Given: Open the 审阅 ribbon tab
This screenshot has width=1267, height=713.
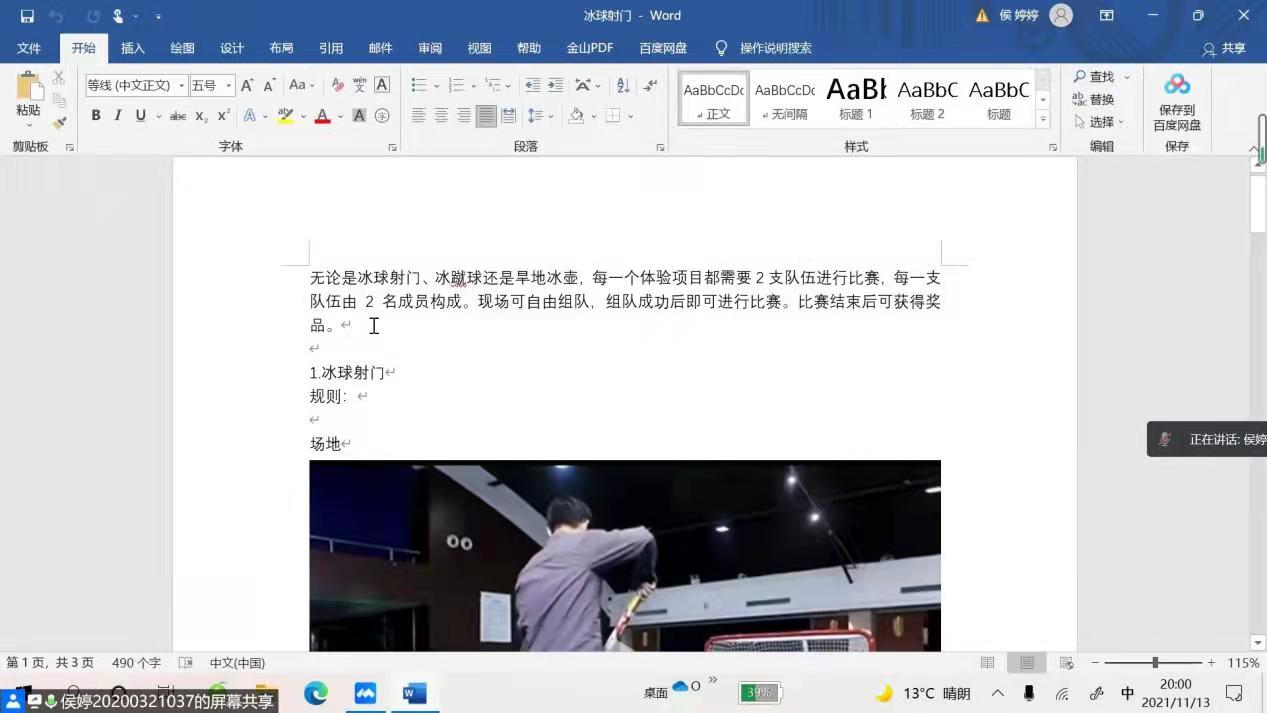Looking at the screenshot, I should click(x=430, y=48).
